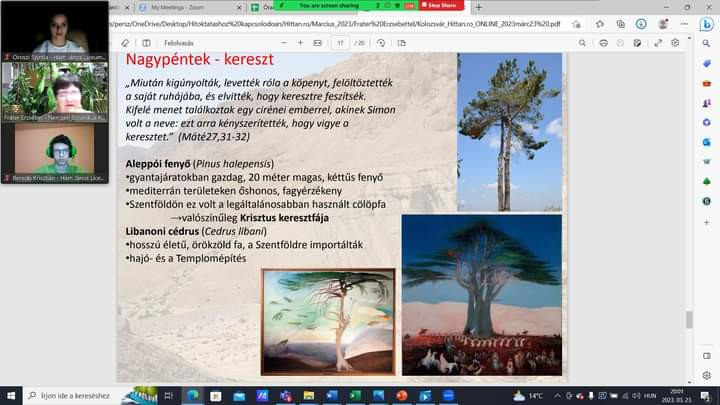Toggle PDF fullscreen expand icon
The image size is (720, 405).
(x=658, y=43)
